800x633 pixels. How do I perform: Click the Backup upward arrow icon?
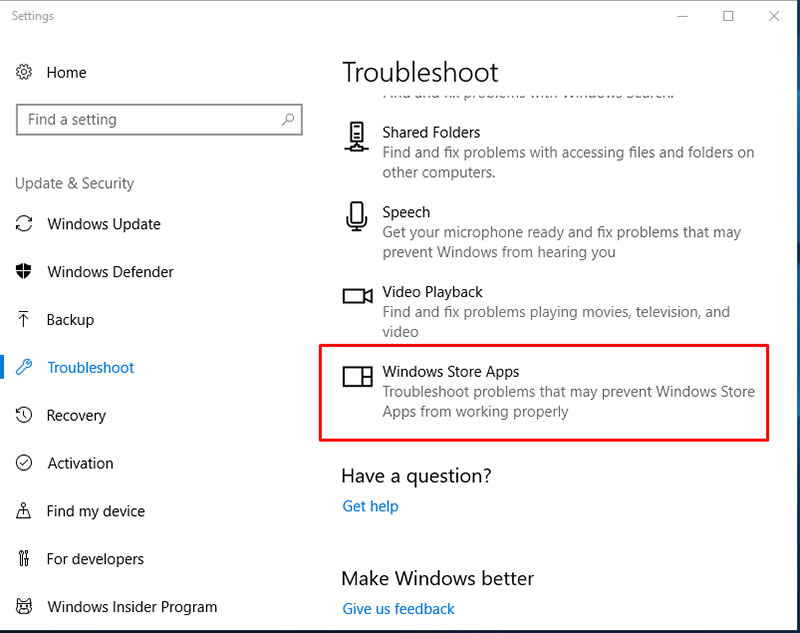click(23, 319)
